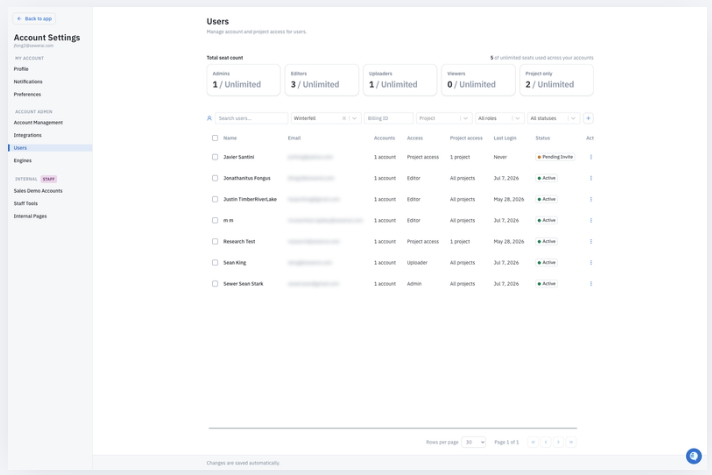The height and width of the screenshot is (475, 712).
Task: Clear the Winterfell account filter
Action: pyautogui.click(x=344, y=118)
